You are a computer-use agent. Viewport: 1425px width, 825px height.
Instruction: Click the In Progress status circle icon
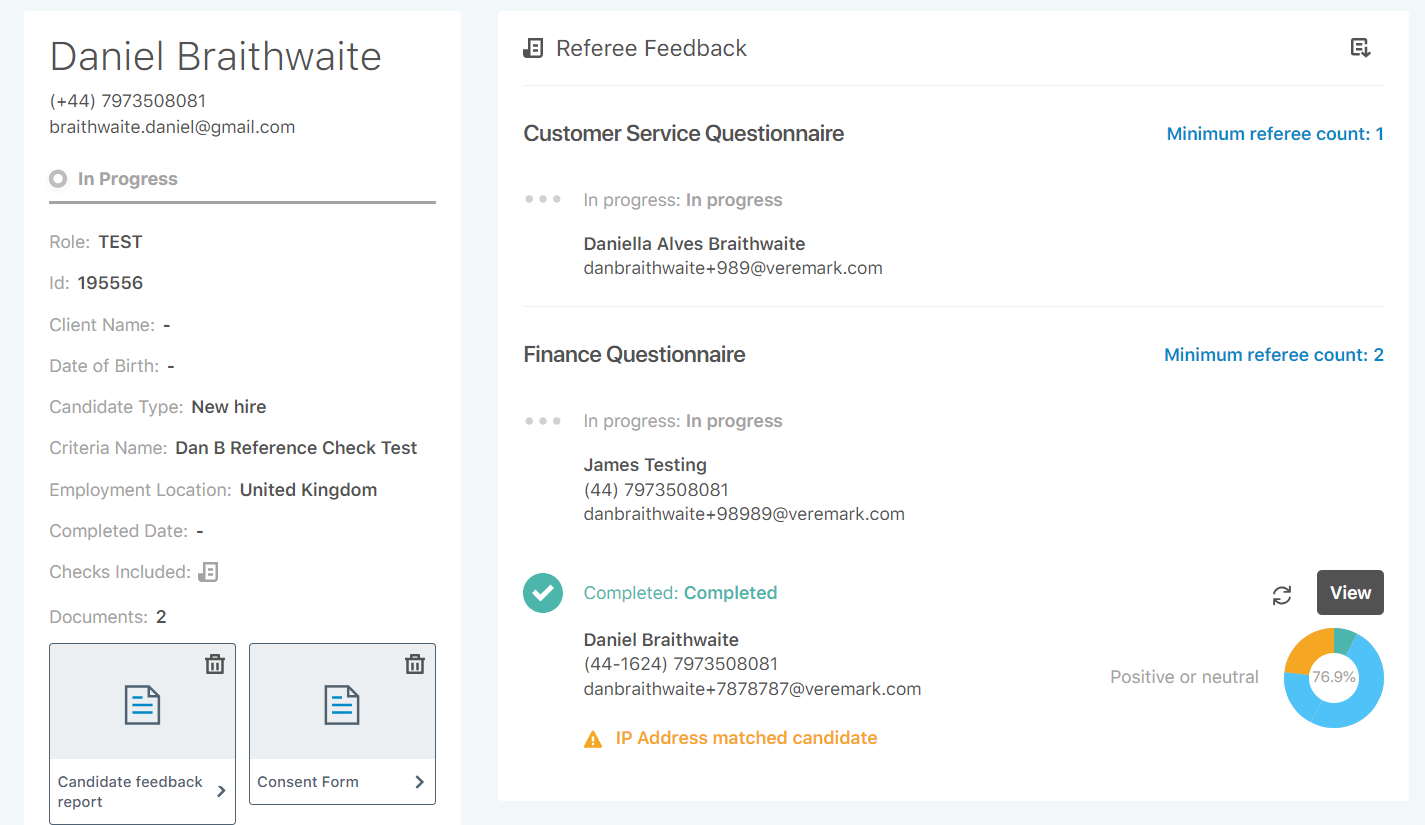58,179
